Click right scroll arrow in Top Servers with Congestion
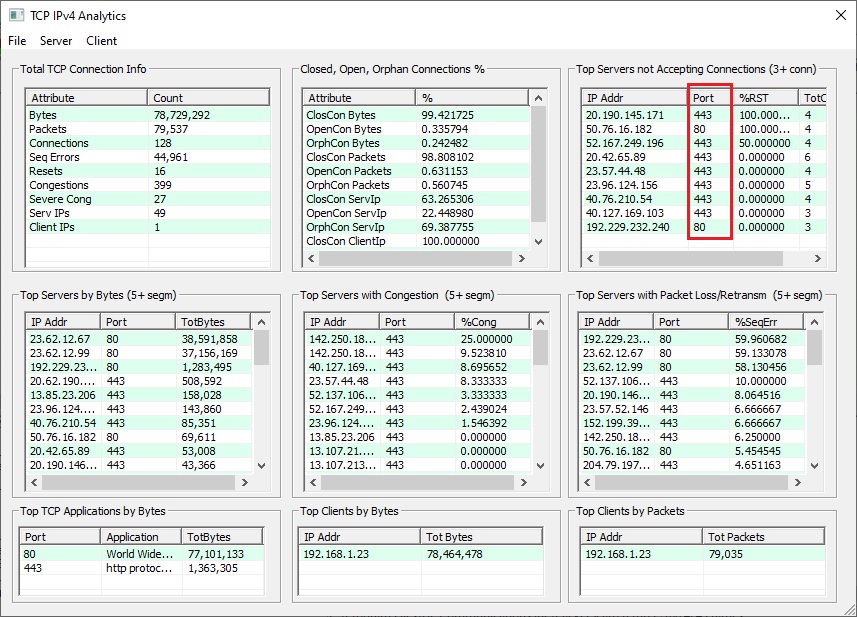Viewport: 857px width, 617px height. [524, 482]
